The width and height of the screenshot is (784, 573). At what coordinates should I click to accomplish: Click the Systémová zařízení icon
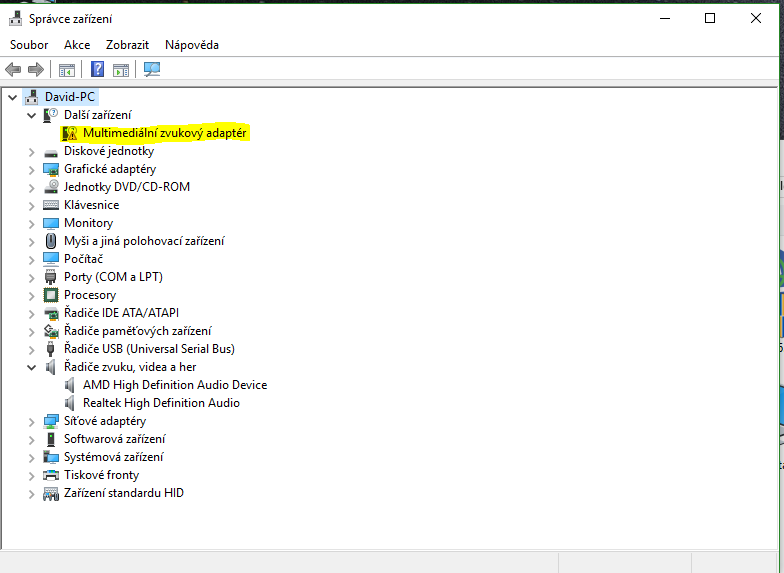[x=50, y=457]
